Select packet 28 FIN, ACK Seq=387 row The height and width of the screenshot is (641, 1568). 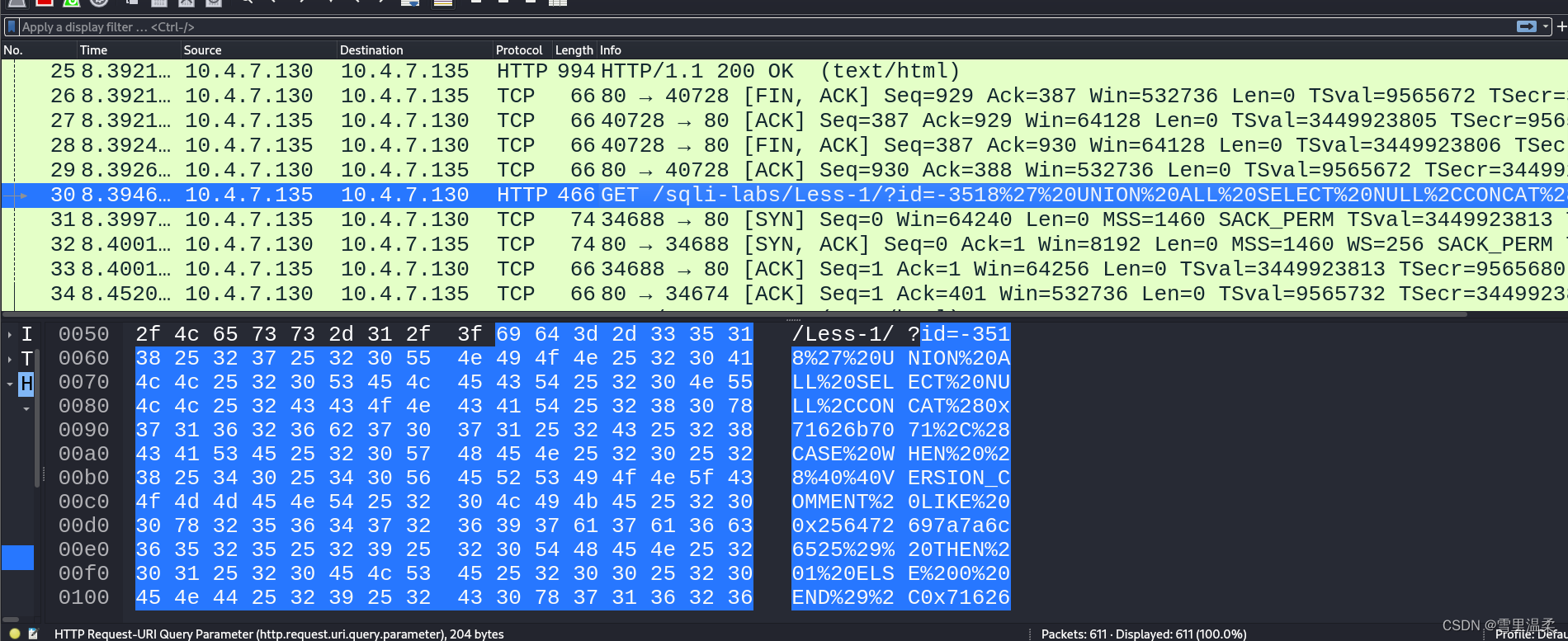point(784,145)
